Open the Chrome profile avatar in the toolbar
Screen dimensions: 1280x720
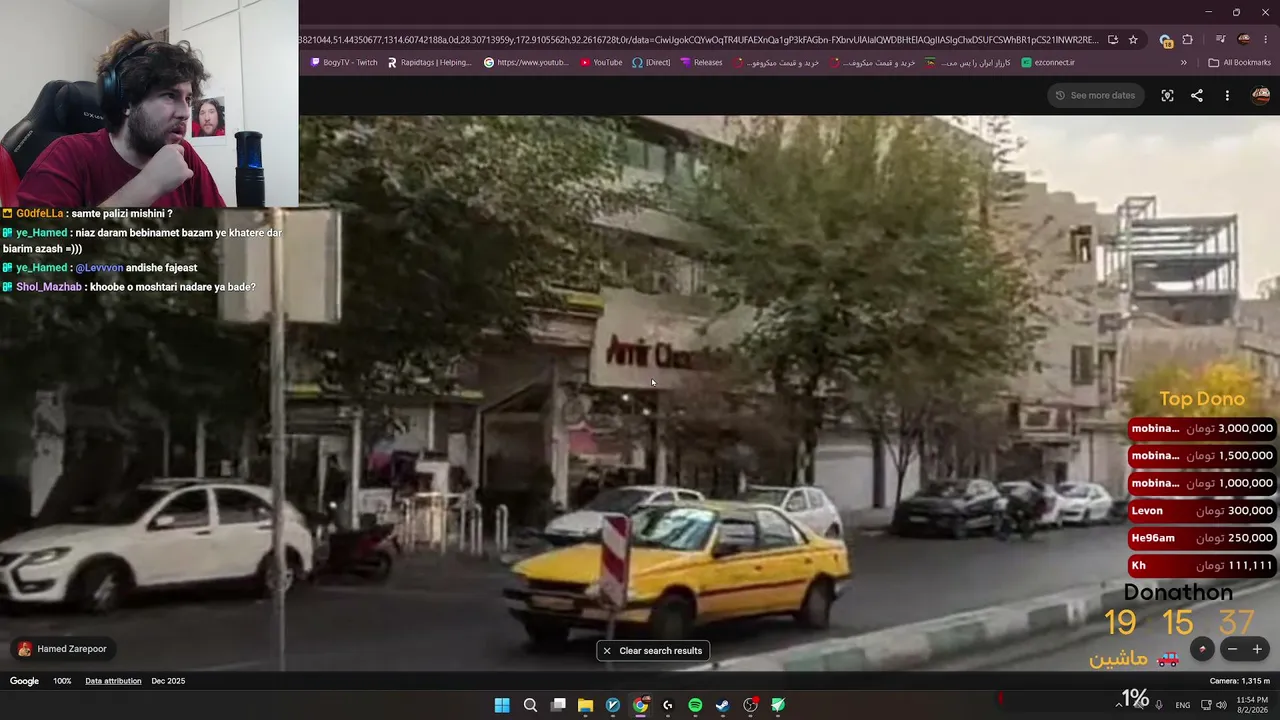tap(1244, 40)
